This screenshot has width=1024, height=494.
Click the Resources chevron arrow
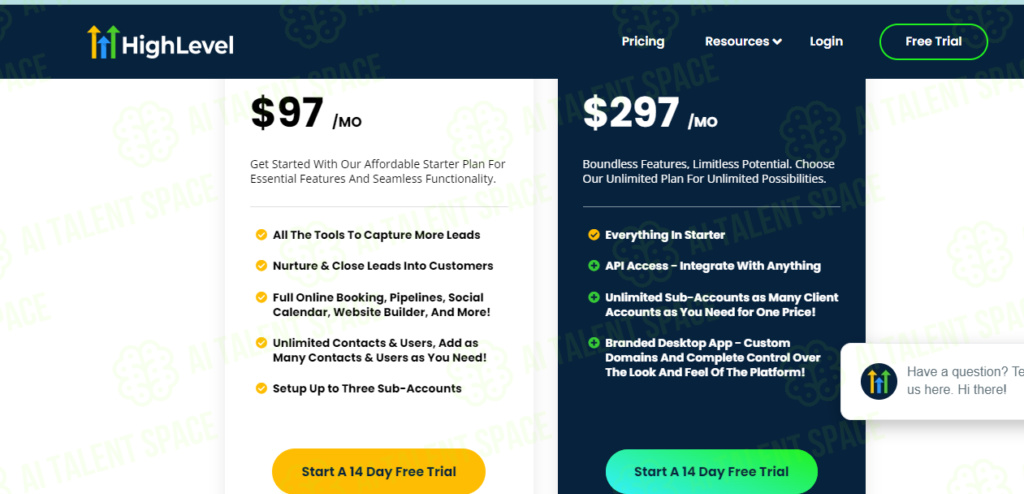coord(777,42)
